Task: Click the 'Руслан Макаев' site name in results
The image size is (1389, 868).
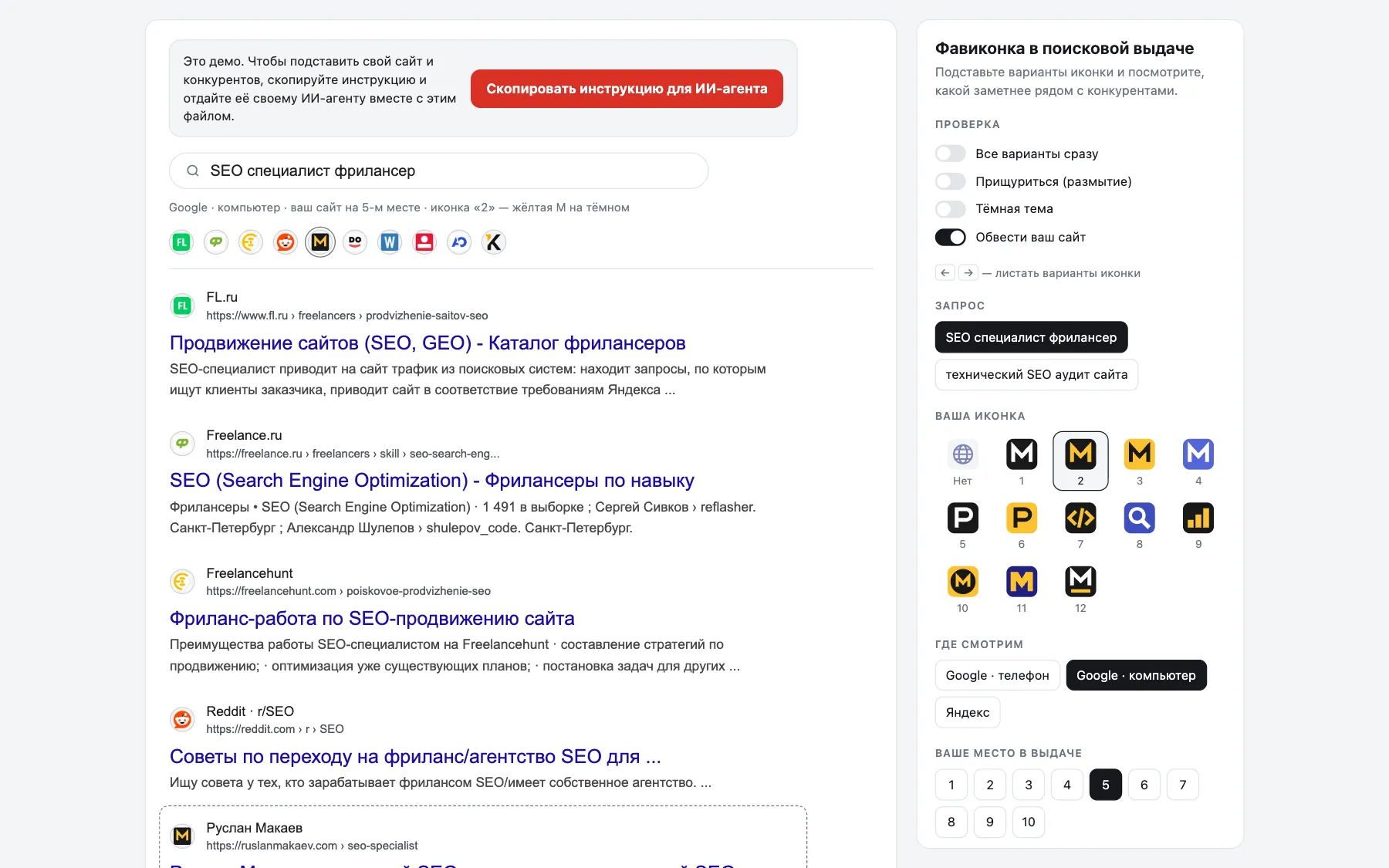Action: [254, 827]
